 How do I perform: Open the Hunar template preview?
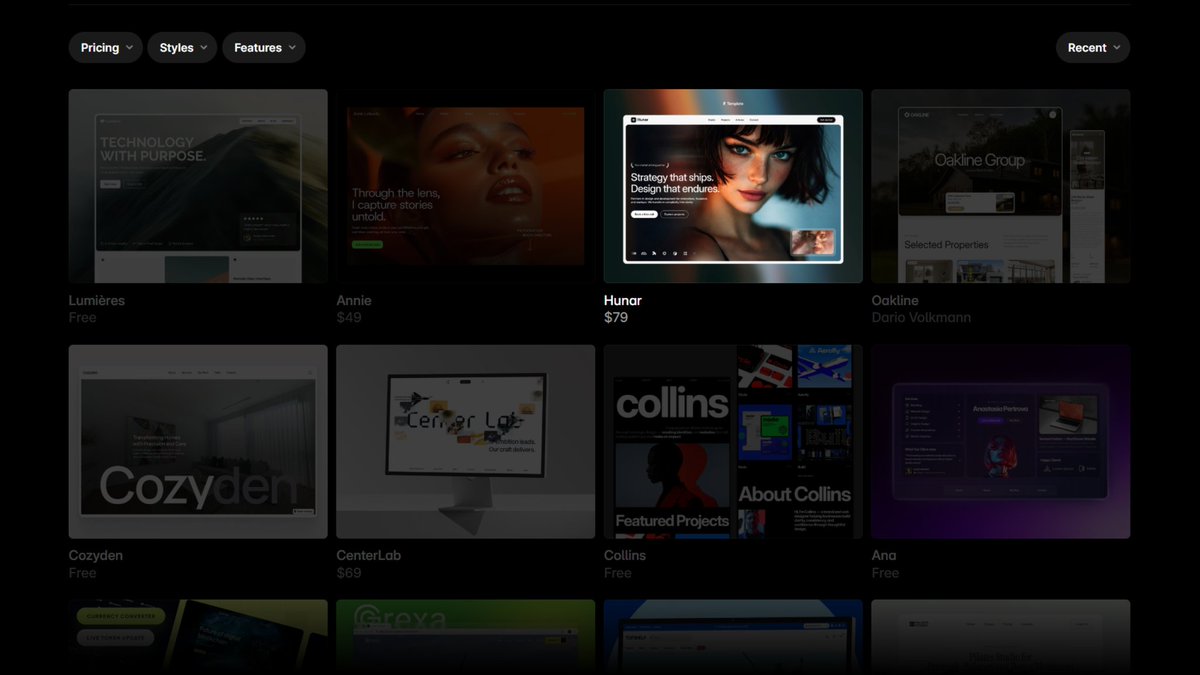pos(733,186)
